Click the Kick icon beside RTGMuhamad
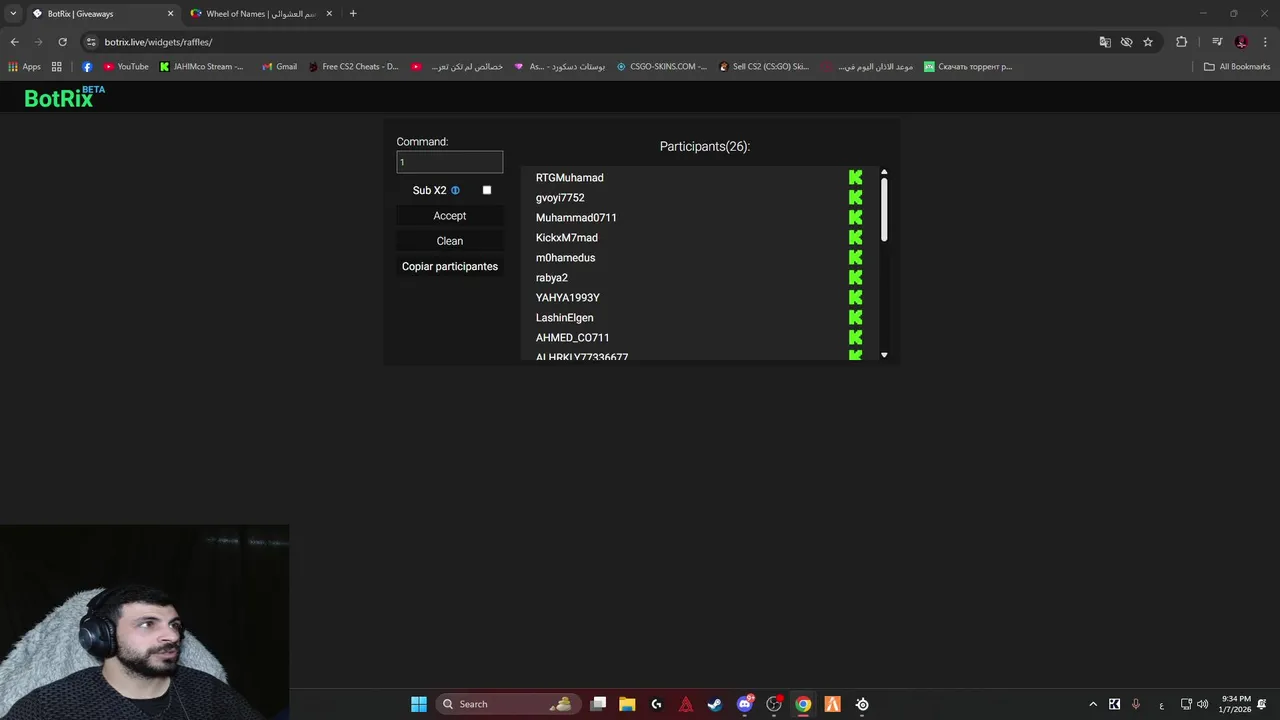Viewport: 1280px width, 720px height. [855, 177]
